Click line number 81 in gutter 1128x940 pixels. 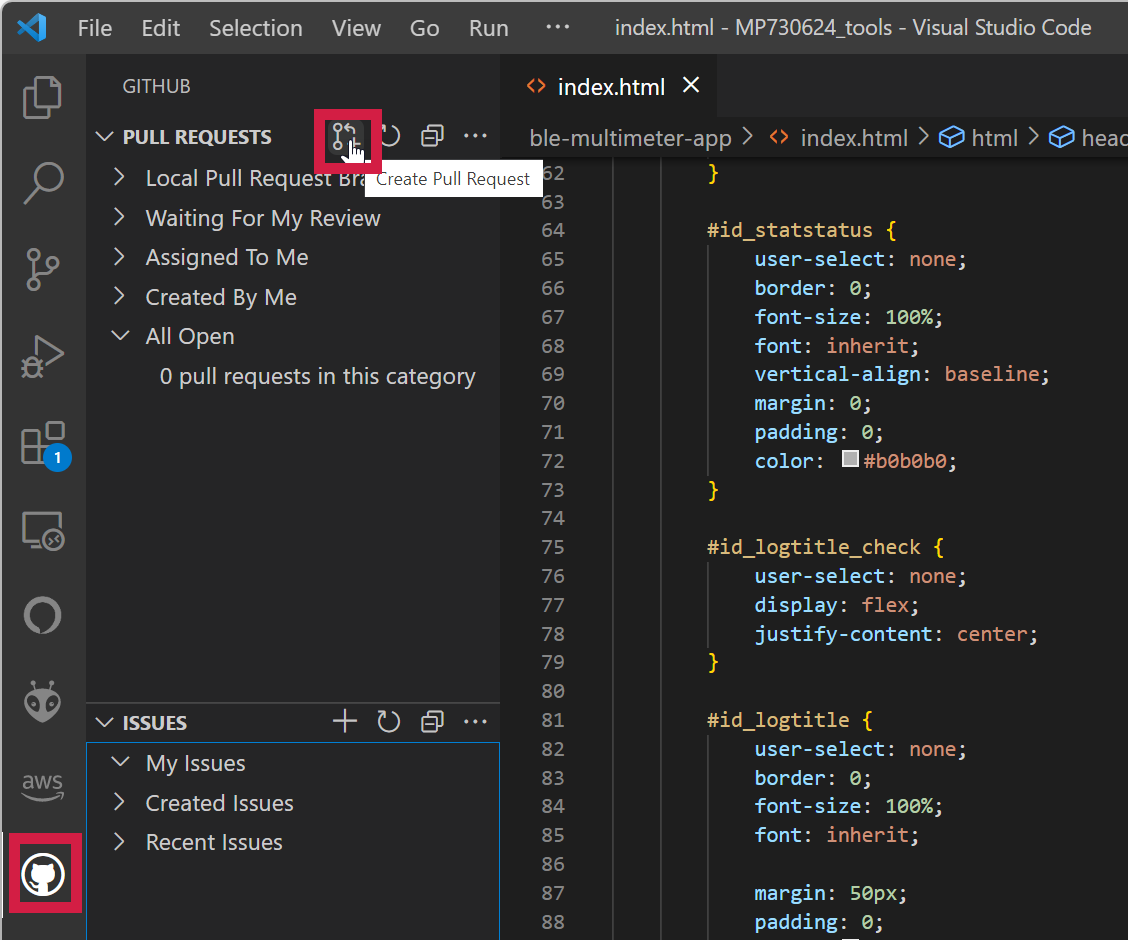pos(552,720)
